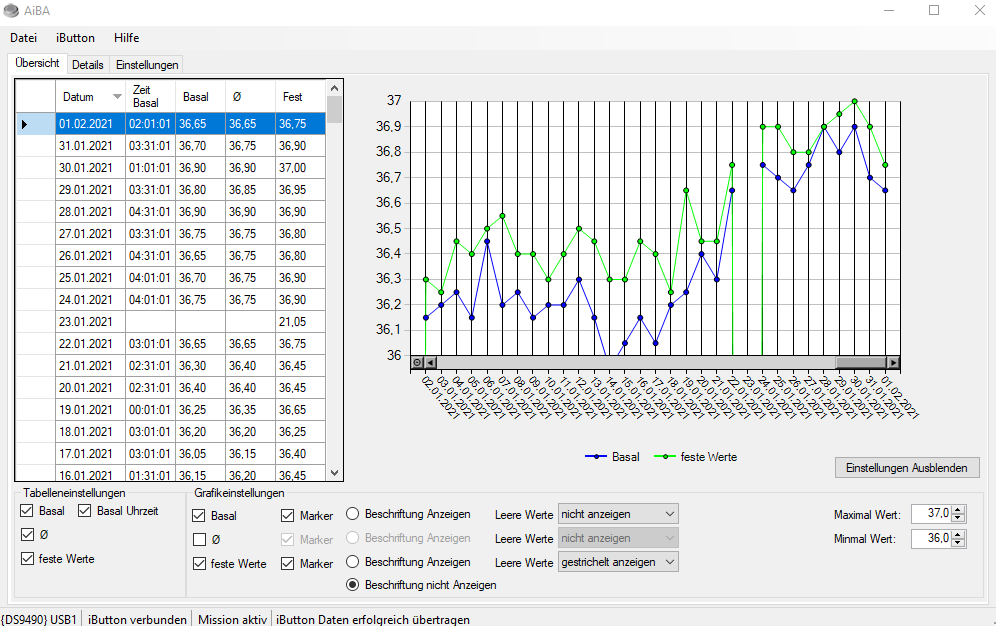Open Leere Werte dropdown for Basal
The height and width of the screenshot is (626, 996).
[x=618, y=514]
